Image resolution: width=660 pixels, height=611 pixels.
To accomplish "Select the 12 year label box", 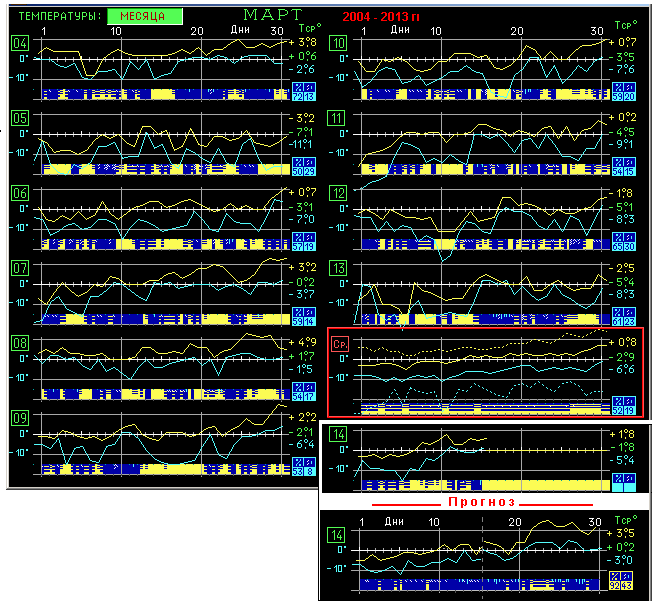I will click(340, 193).
